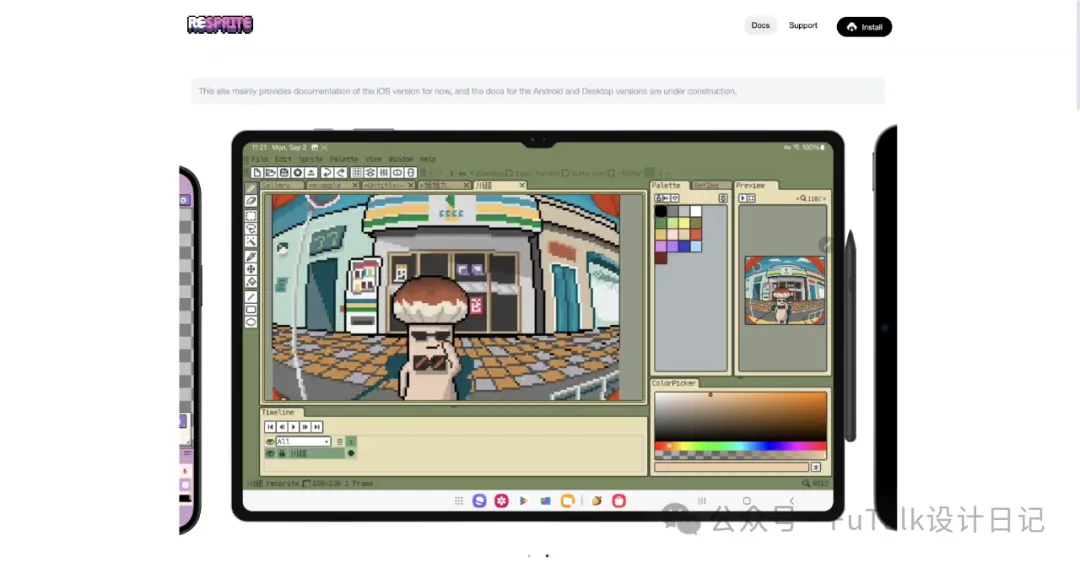Click the rainbow hue slider in ColorPicker
Viewport: 1080px width, 563px height.
740,446
